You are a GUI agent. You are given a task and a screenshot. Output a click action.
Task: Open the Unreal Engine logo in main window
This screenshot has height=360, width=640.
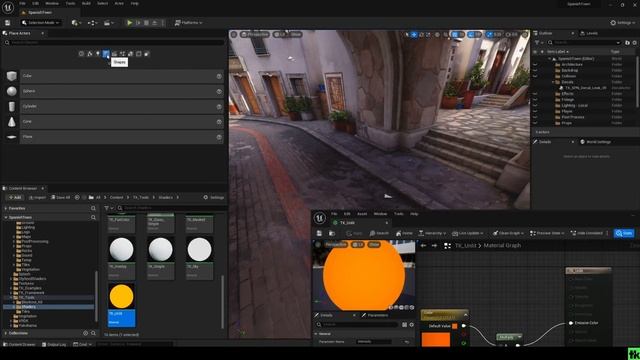click(7, 7)
